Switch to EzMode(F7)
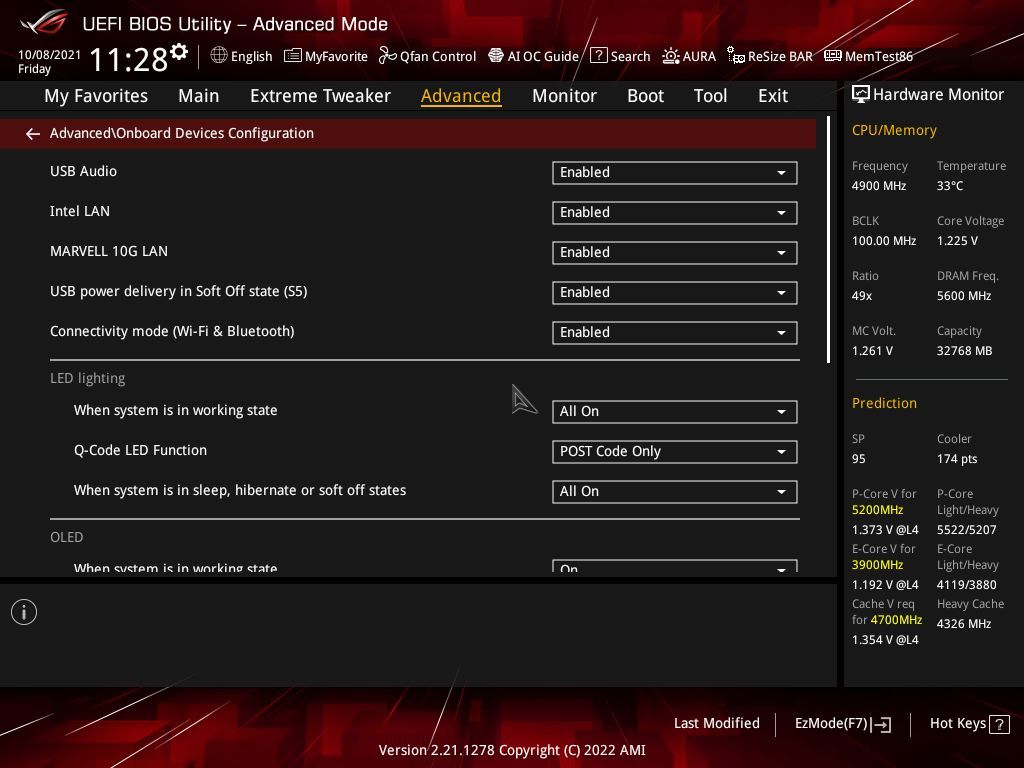Image resolution: width=1024 pixels, height=768 pixels. (842, 724)
